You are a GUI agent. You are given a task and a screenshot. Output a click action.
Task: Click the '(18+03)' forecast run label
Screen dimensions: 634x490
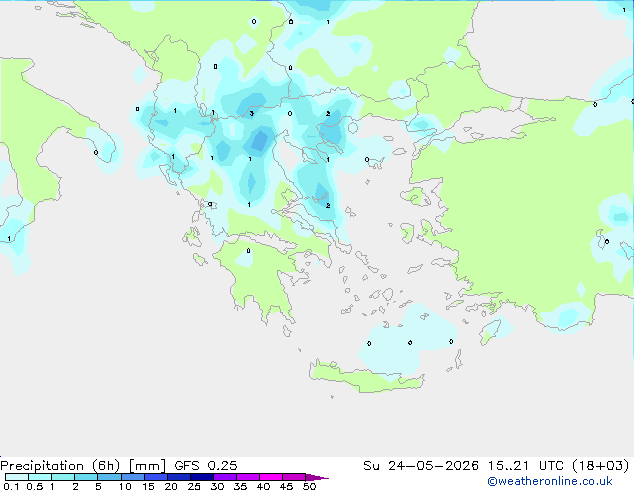[x=601, y=466]
